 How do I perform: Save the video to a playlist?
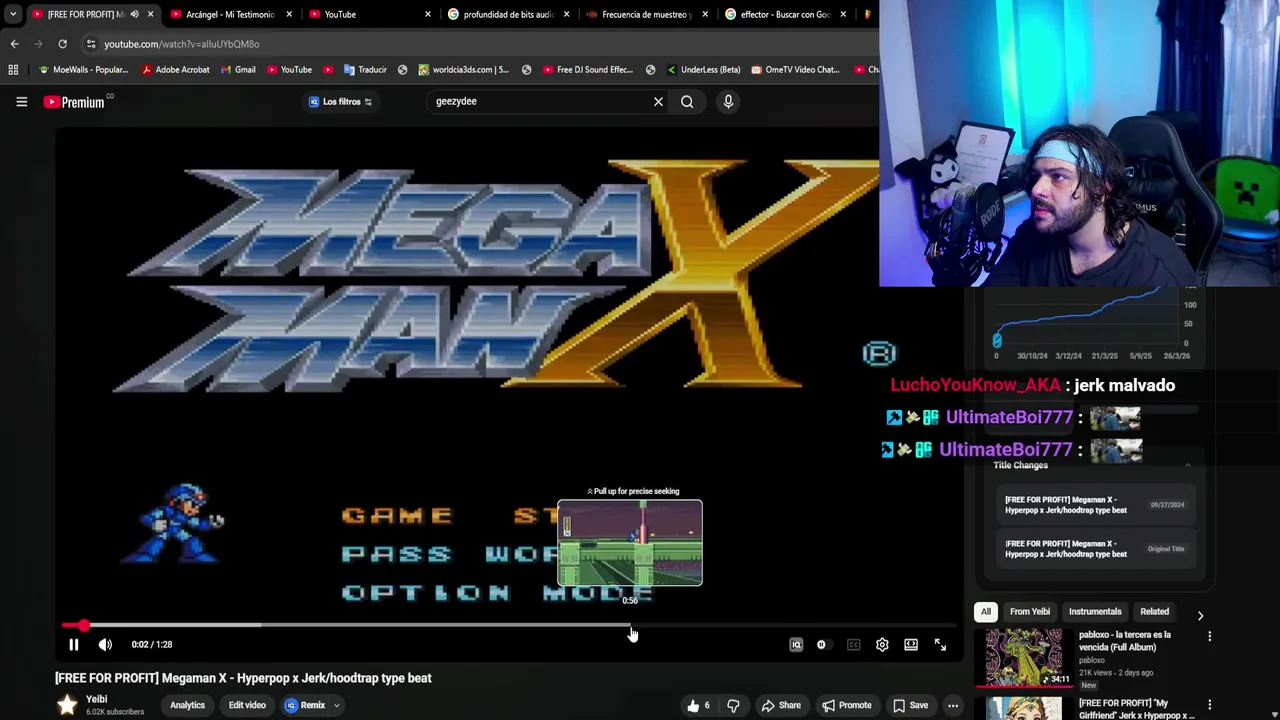[910, 705]
